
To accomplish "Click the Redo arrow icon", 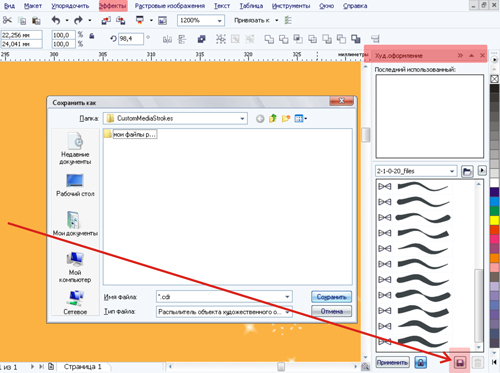I will [x=78, y=20].
